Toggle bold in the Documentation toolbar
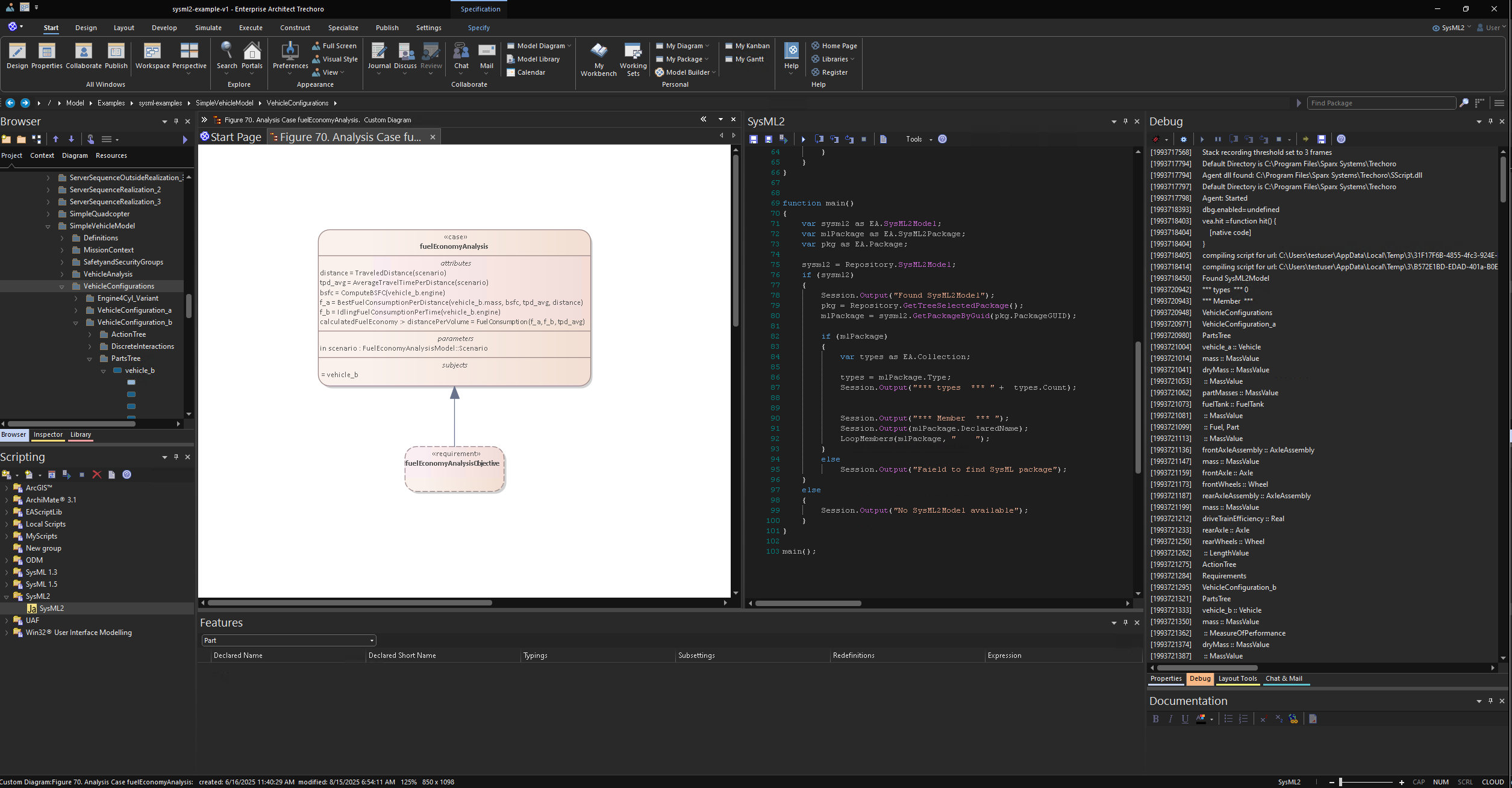This screenshot has height=788, width=1512. click(x=1156, y=718)
